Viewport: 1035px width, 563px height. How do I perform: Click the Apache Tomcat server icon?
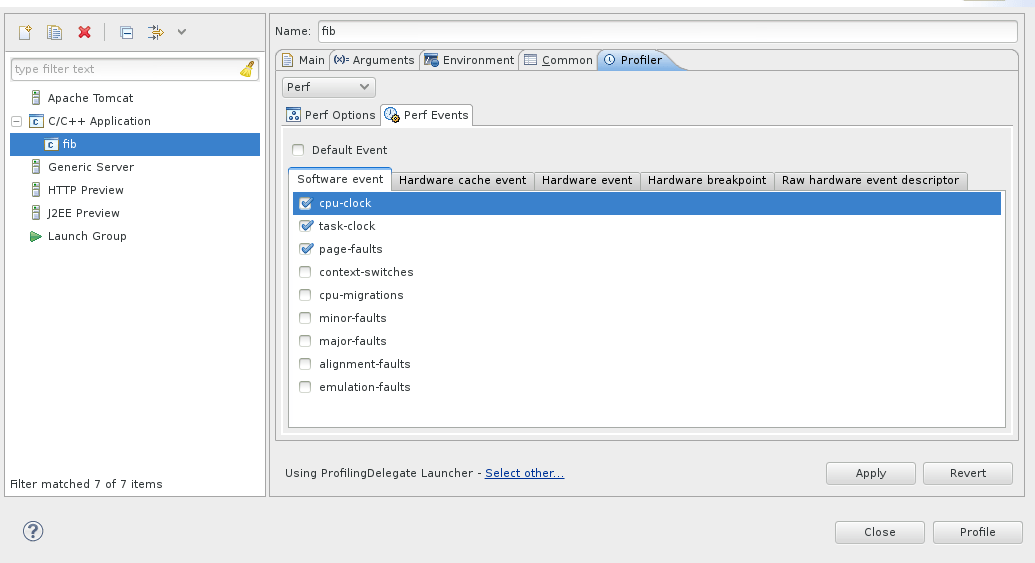pos(36,98)
